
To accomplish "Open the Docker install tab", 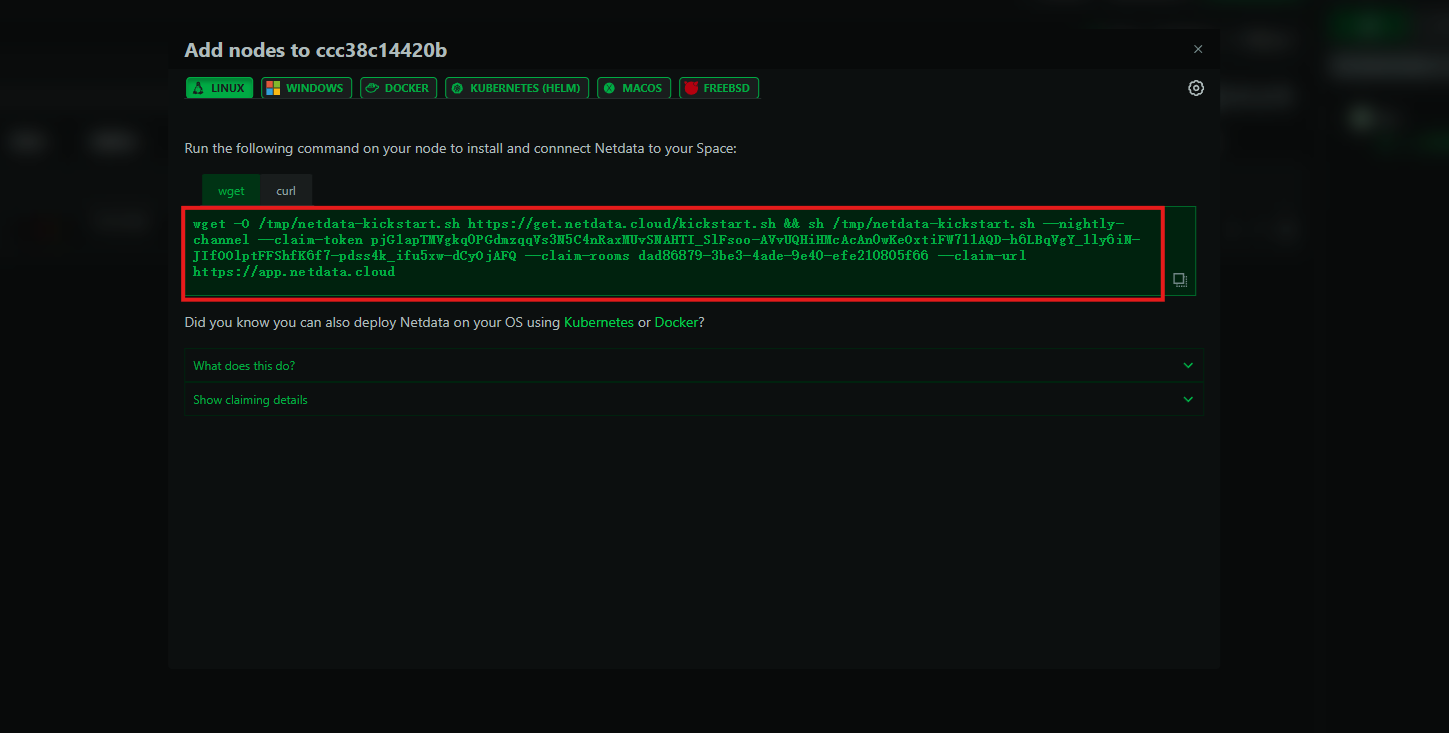I will [x=398, y=88].
